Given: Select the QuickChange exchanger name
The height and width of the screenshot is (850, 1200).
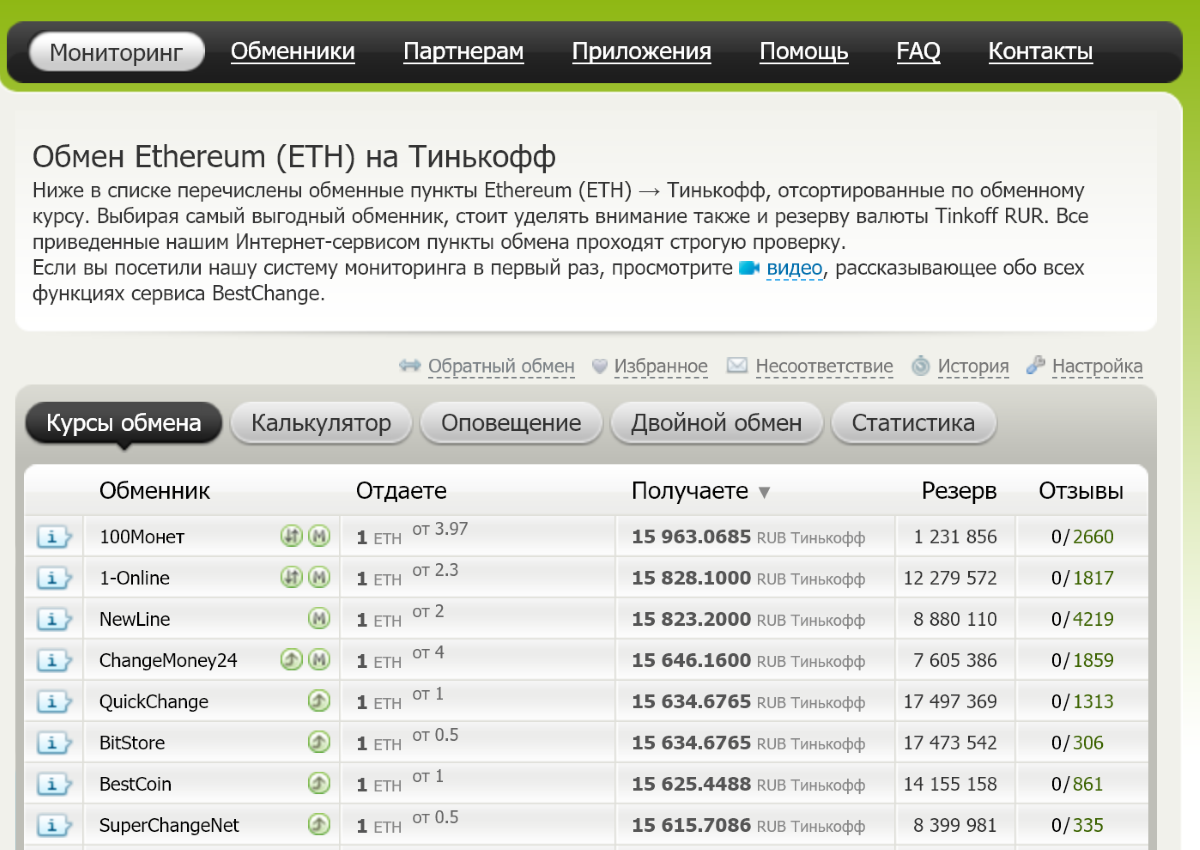Looking at the screenshot, I should click(154, 702).
